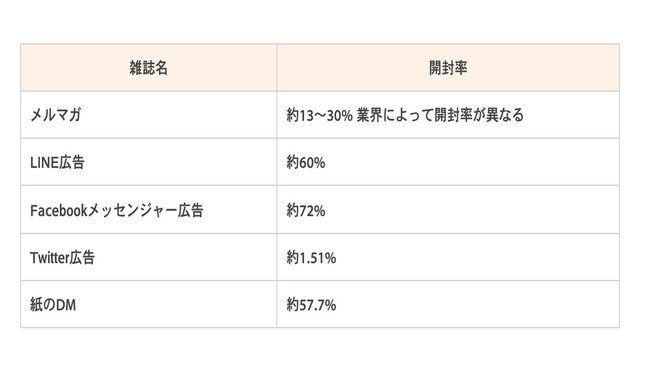The width and height of the screenshot is (650, 366).
Task: Click the 約13〜30% open rate text
Action: click(319, 115)
